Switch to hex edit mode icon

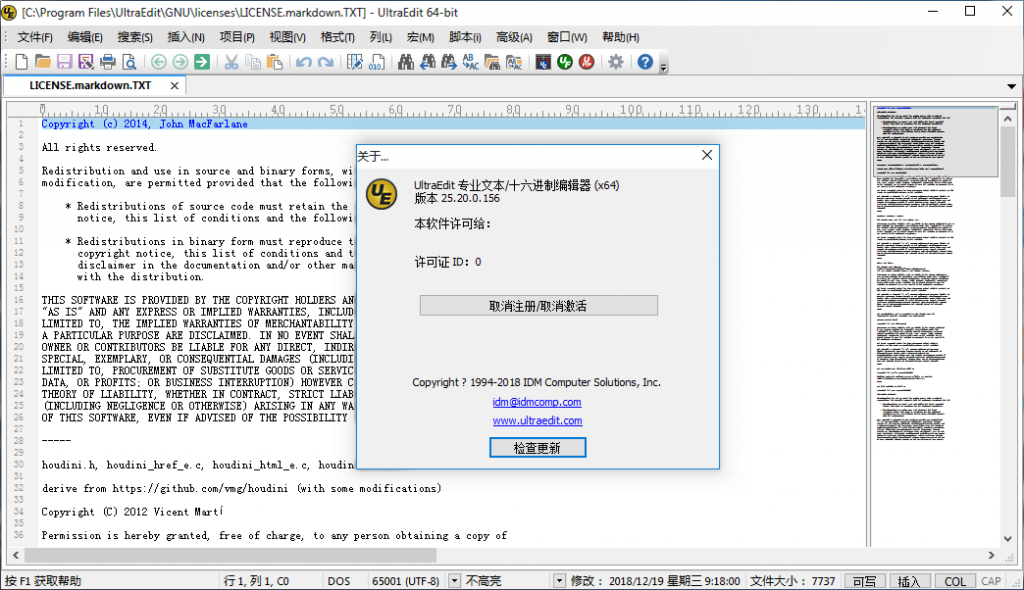point(376,62)
